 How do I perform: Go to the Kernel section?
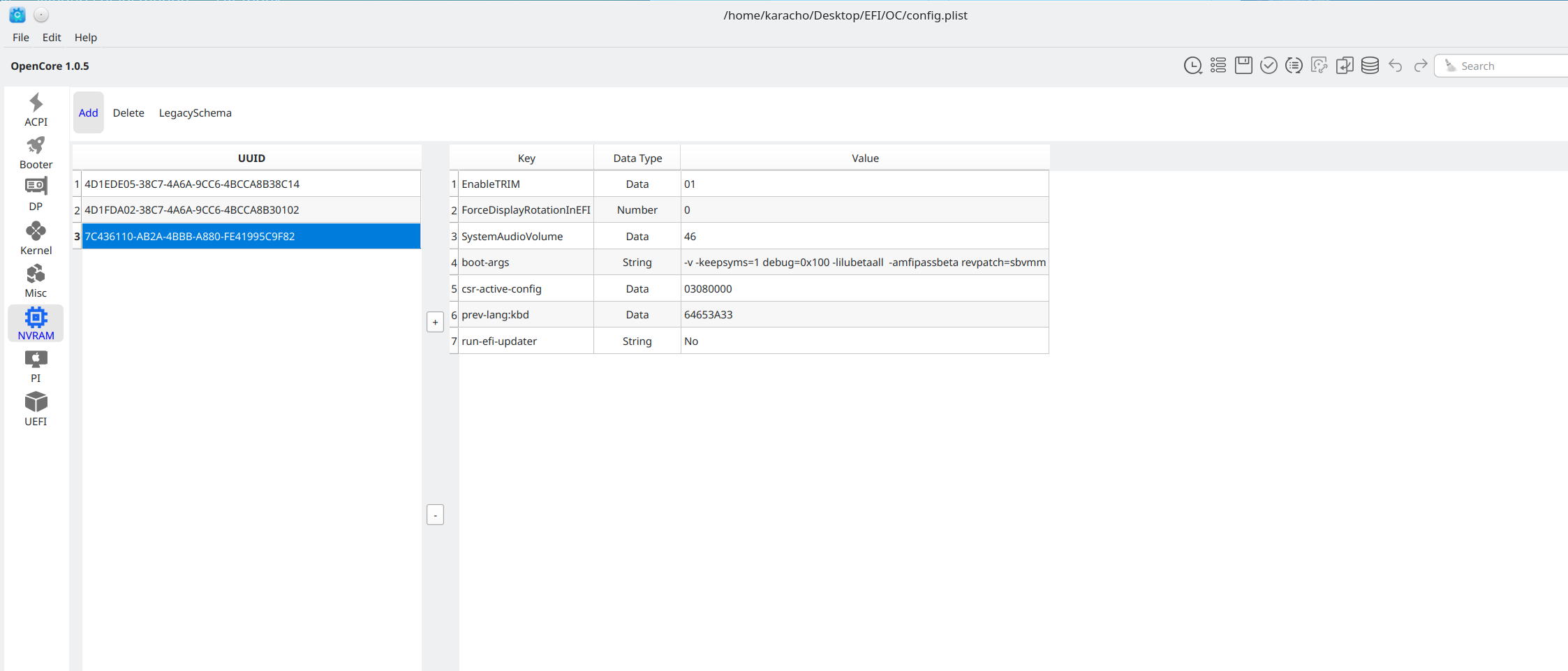[36, 239]
